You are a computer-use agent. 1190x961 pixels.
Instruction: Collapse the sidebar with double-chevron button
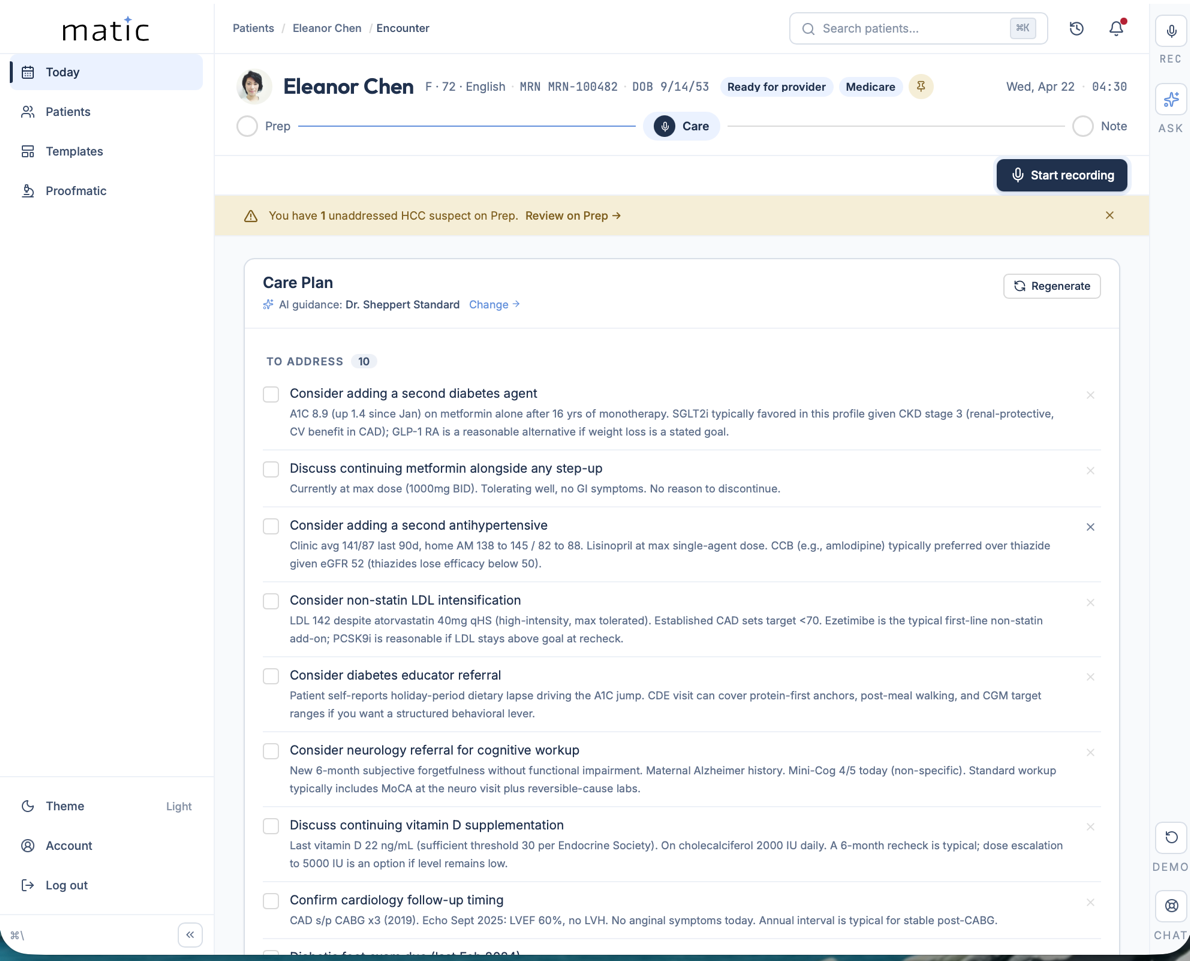coord(190,934)
